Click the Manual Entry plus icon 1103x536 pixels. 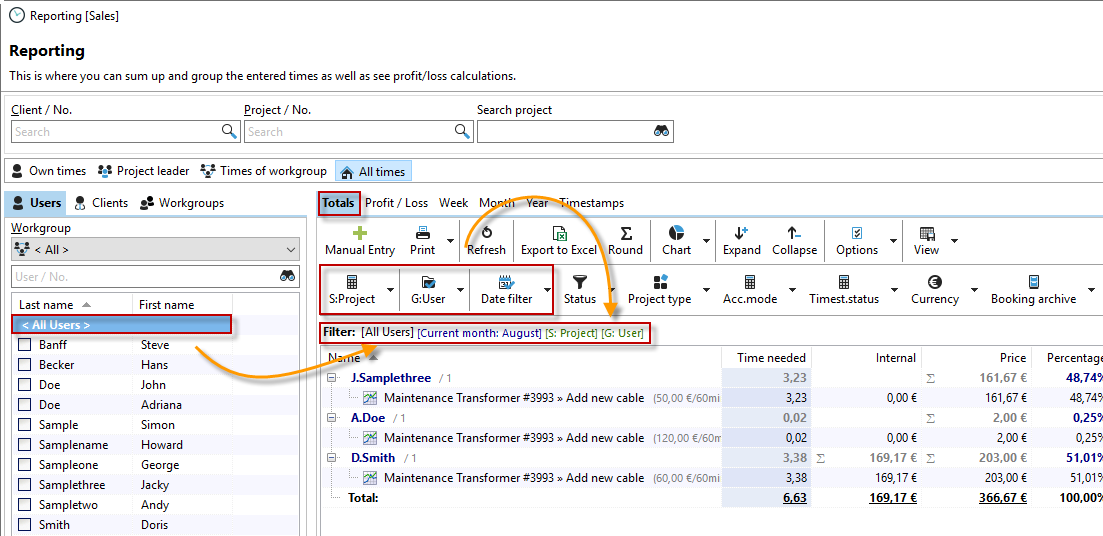(360, 232)
